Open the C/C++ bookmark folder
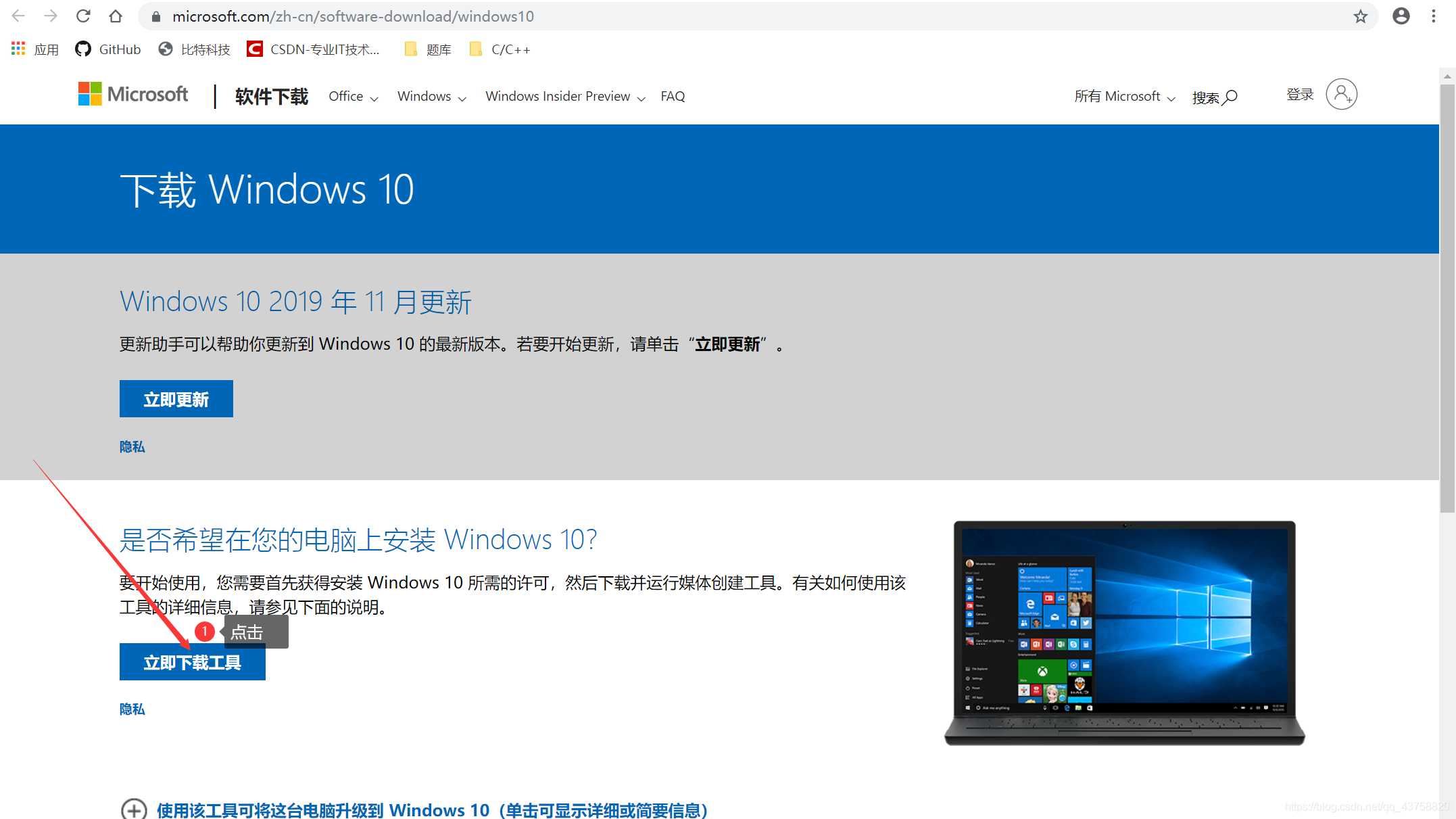1456x819 pixels. [500, 49]
